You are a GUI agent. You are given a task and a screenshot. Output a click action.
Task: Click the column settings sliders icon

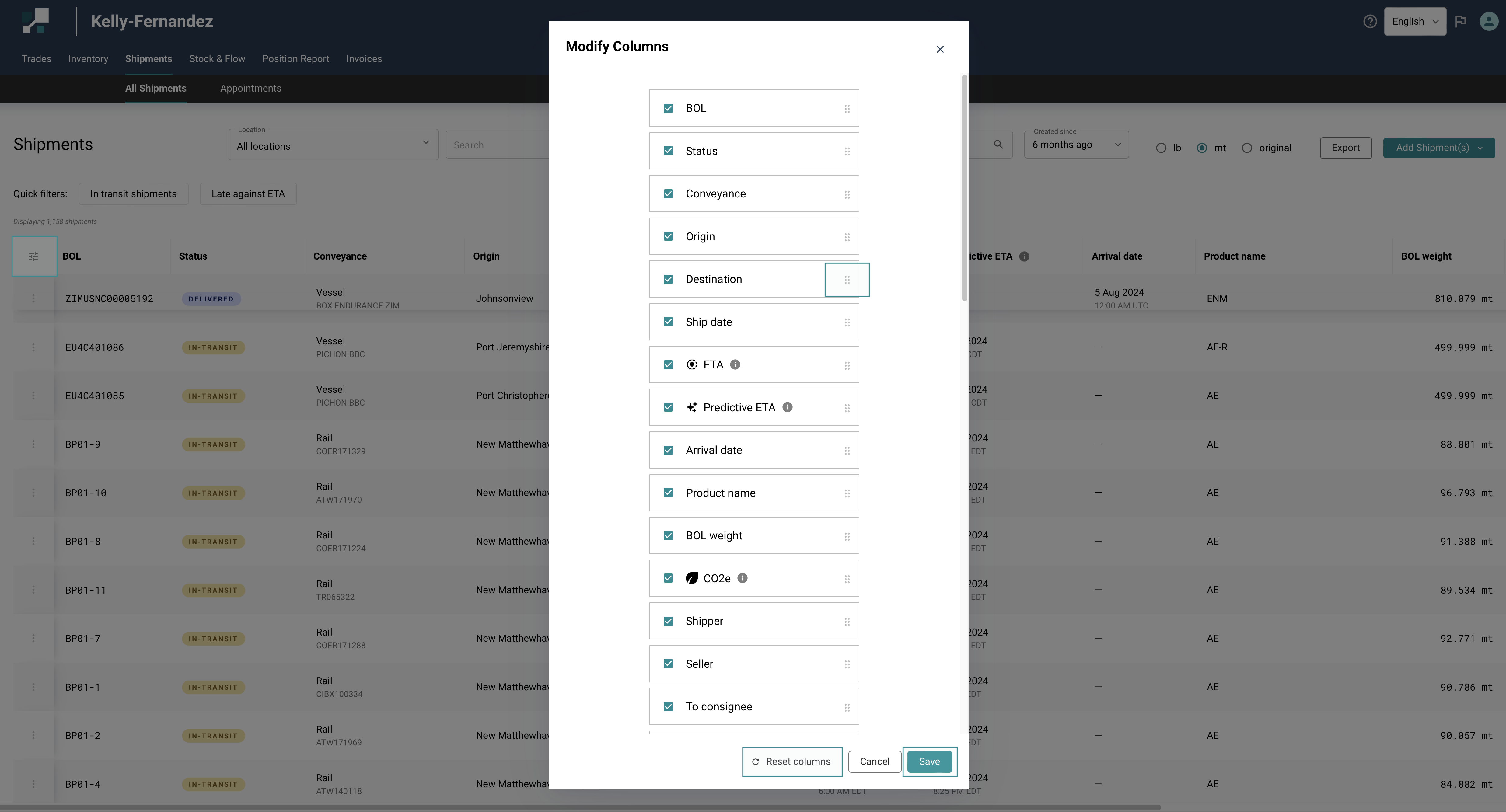click(x=34, y=256)
